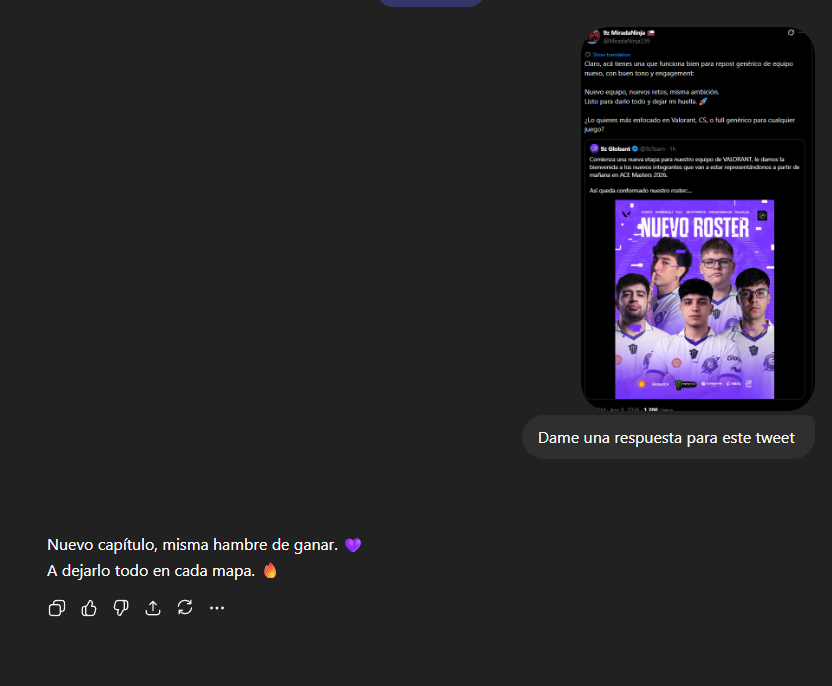Open the attached tweet screenshot thumbnail
Image resolution: width=832 pixels, height=686 pixels.
pyautogui.click(x=698, y=219)
